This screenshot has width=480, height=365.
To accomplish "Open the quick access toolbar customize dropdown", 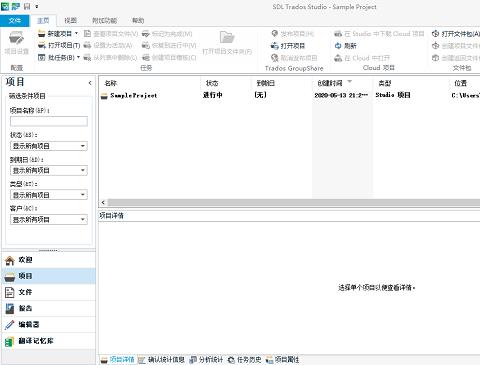I will click(37, 6).
